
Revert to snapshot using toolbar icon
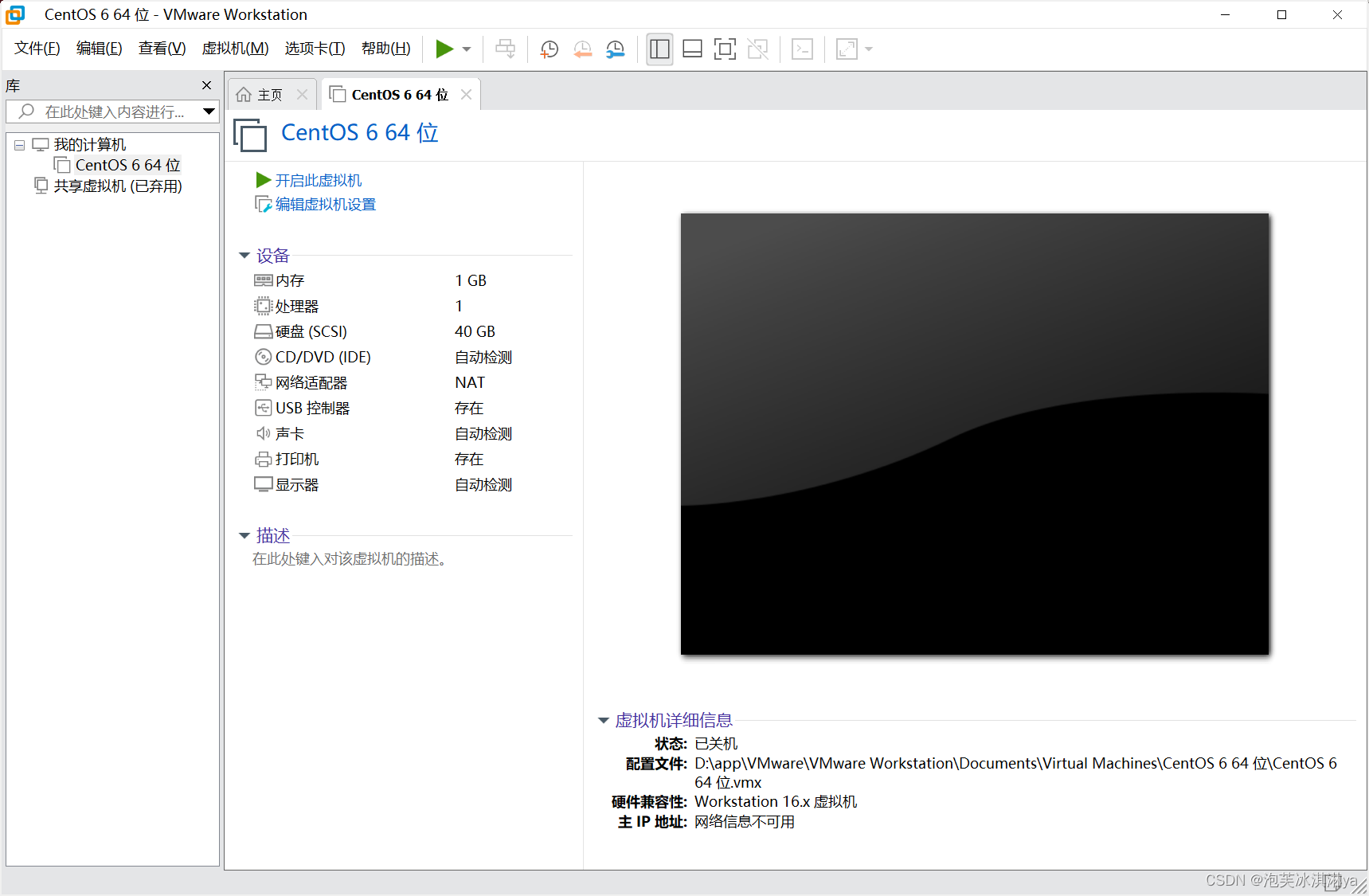click(x=582, y=49)
